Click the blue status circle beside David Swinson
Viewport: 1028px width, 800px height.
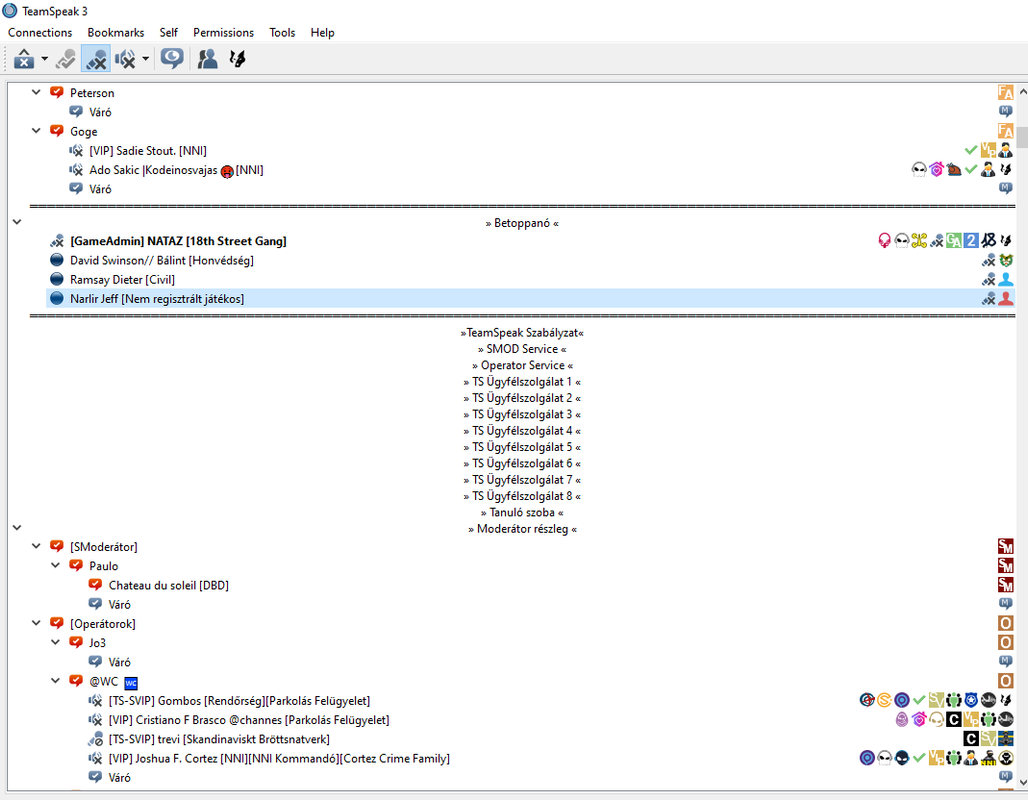pyautogui.click(x=57, y=260)
